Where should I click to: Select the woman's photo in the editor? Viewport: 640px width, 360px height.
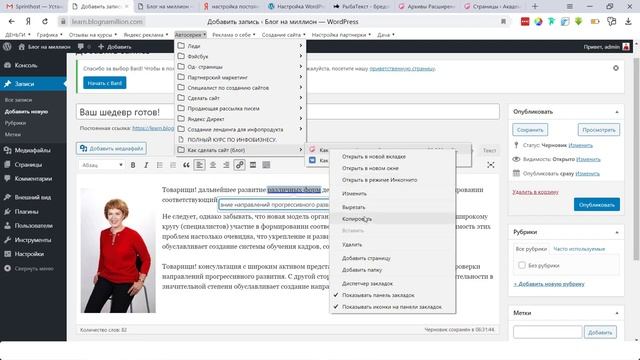point(118,250)
